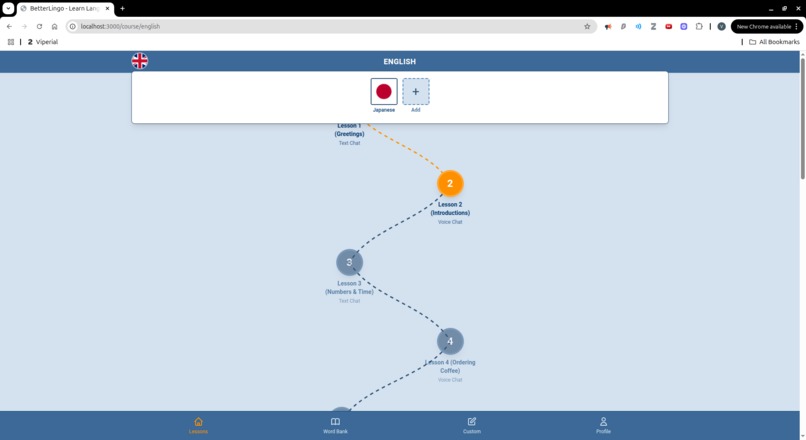Open the apps grid in bookmarks bar
The image size is (806, 440).
coord(11,42)
